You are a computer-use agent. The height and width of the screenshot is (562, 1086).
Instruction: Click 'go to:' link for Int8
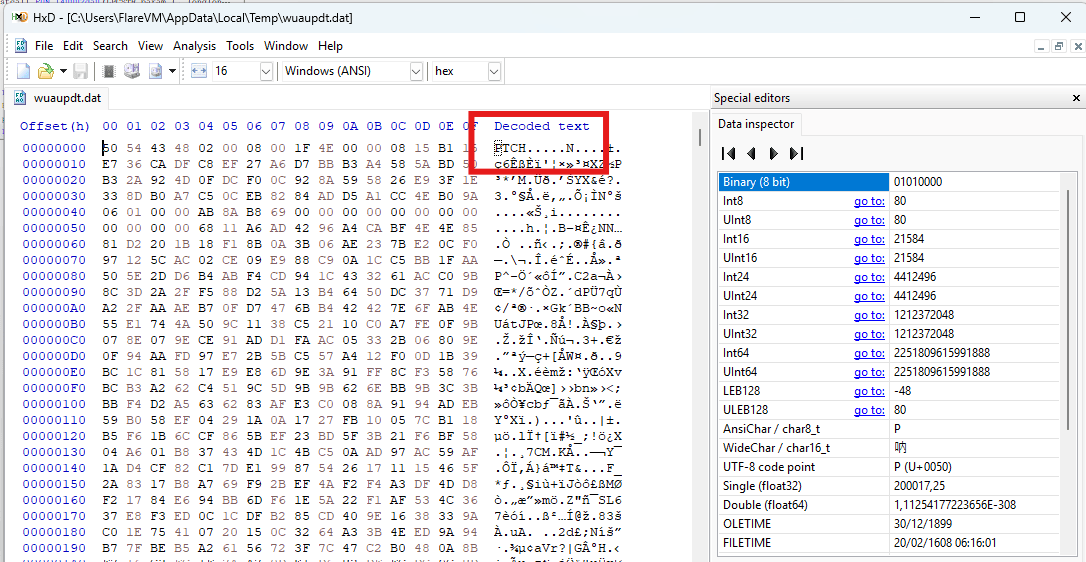(869, 201)
